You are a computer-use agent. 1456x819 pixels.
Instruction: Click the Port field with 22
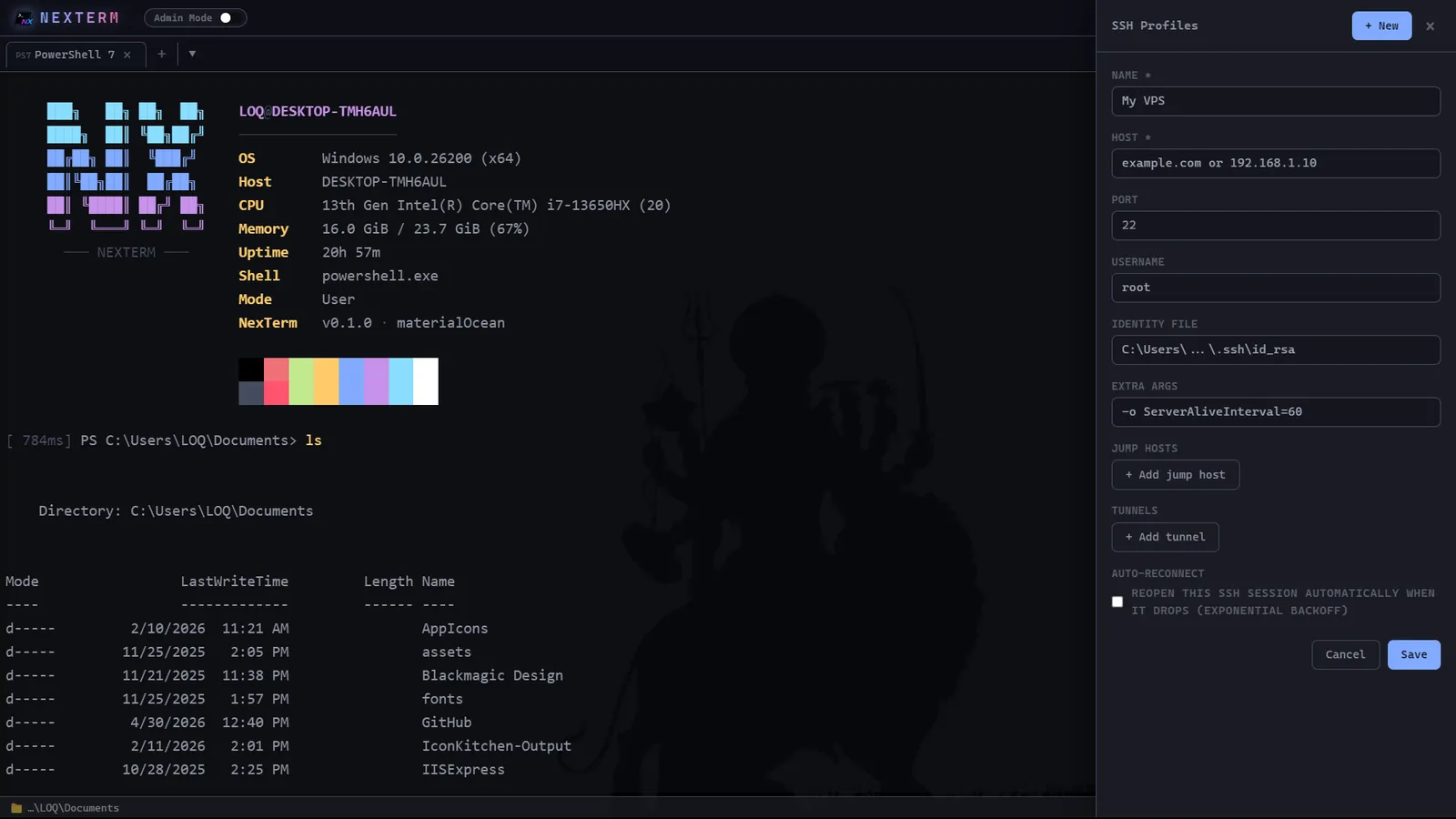click(1275, 225)
